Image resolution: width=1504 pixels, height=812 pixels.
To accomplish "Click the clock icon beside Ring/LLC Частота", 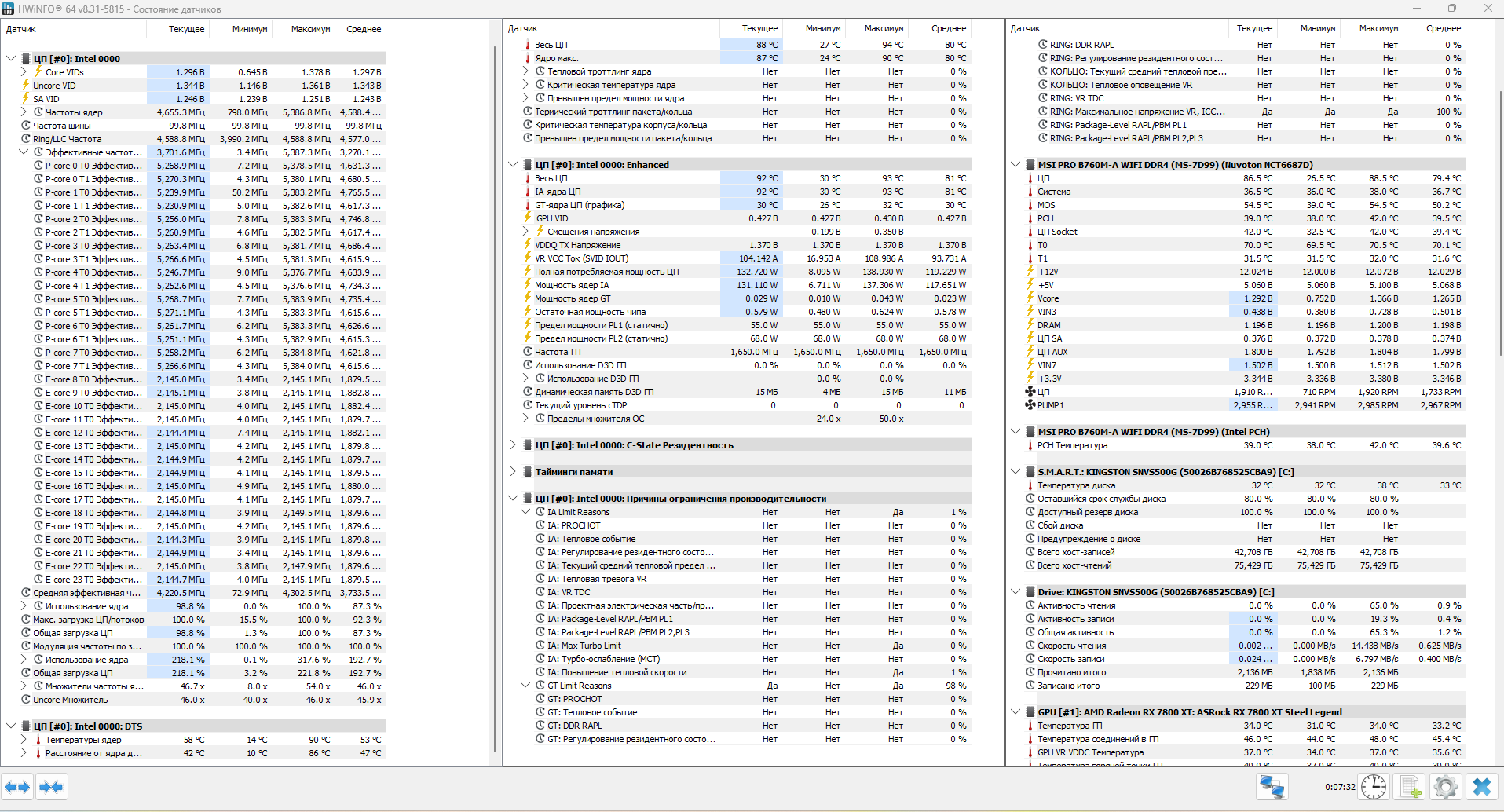I will pyautogui.click(x=26, y=138).
